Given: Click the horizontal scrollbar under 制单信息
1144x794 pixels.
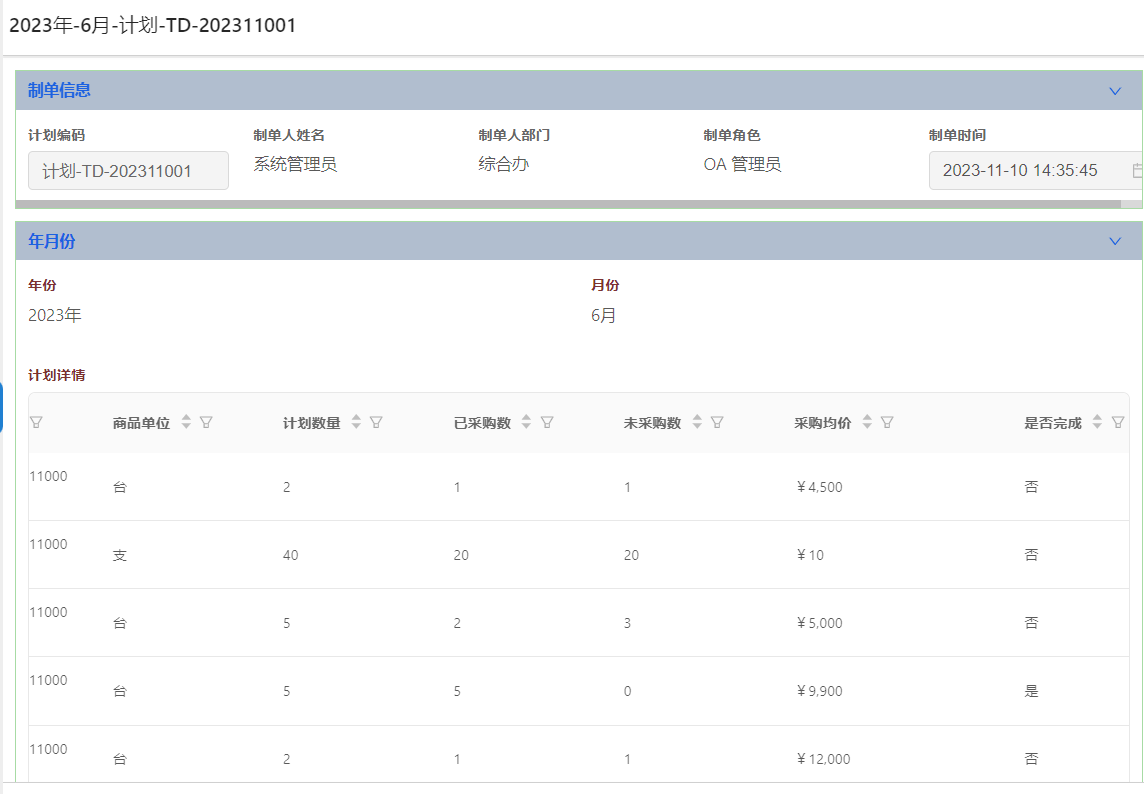Looking at the screenshot, I should (568, 204).
